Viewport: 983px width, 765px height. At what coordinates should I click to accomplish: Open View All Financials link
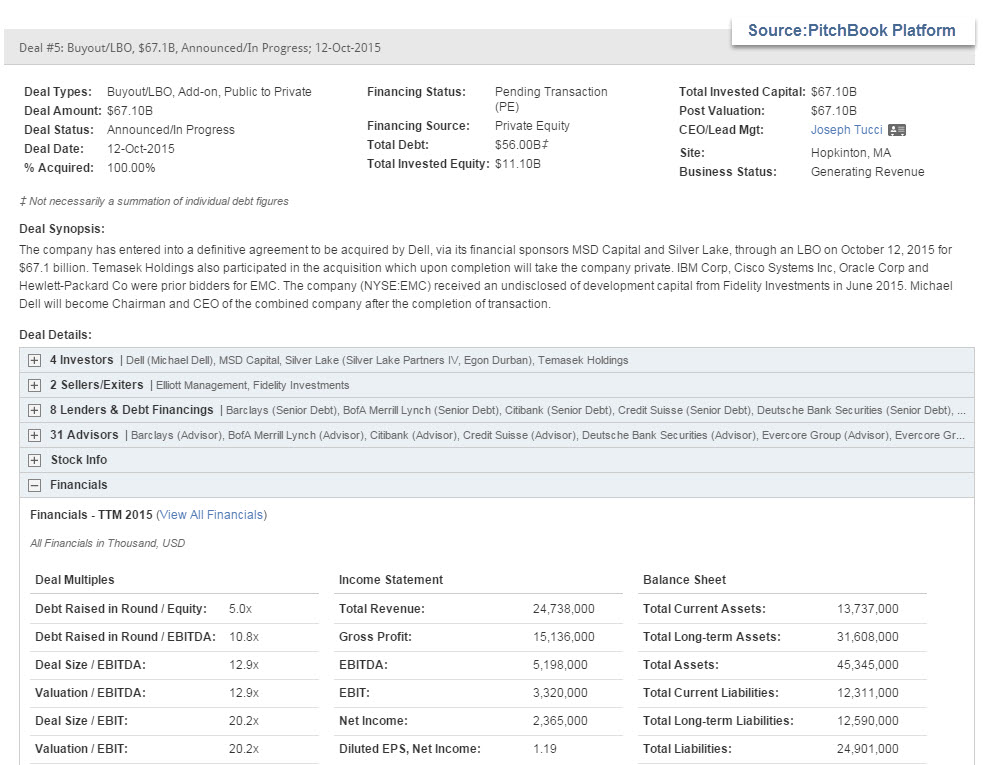(211, 515)
